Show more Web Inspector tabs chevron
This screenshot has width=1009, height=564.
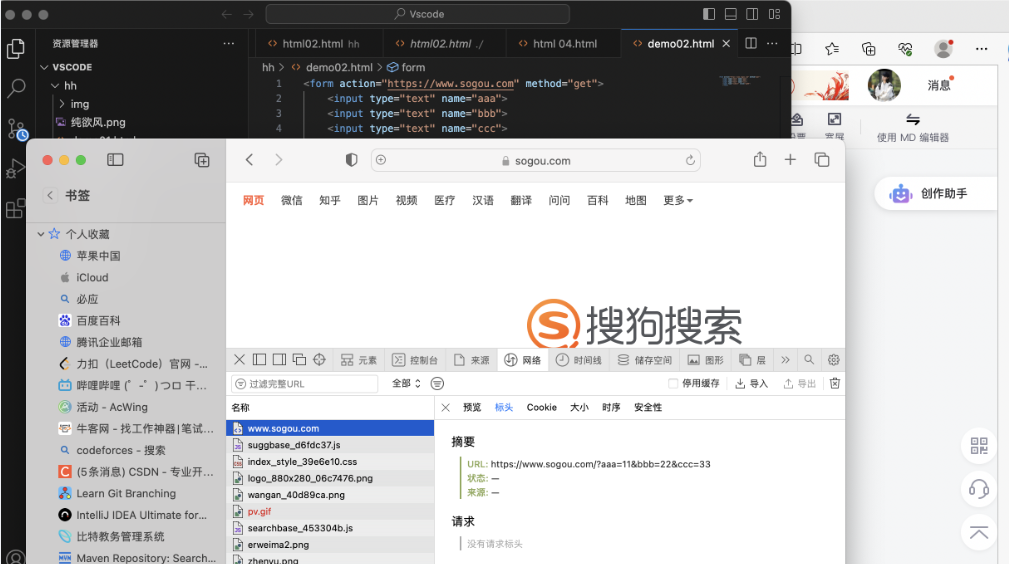point(785,360)
